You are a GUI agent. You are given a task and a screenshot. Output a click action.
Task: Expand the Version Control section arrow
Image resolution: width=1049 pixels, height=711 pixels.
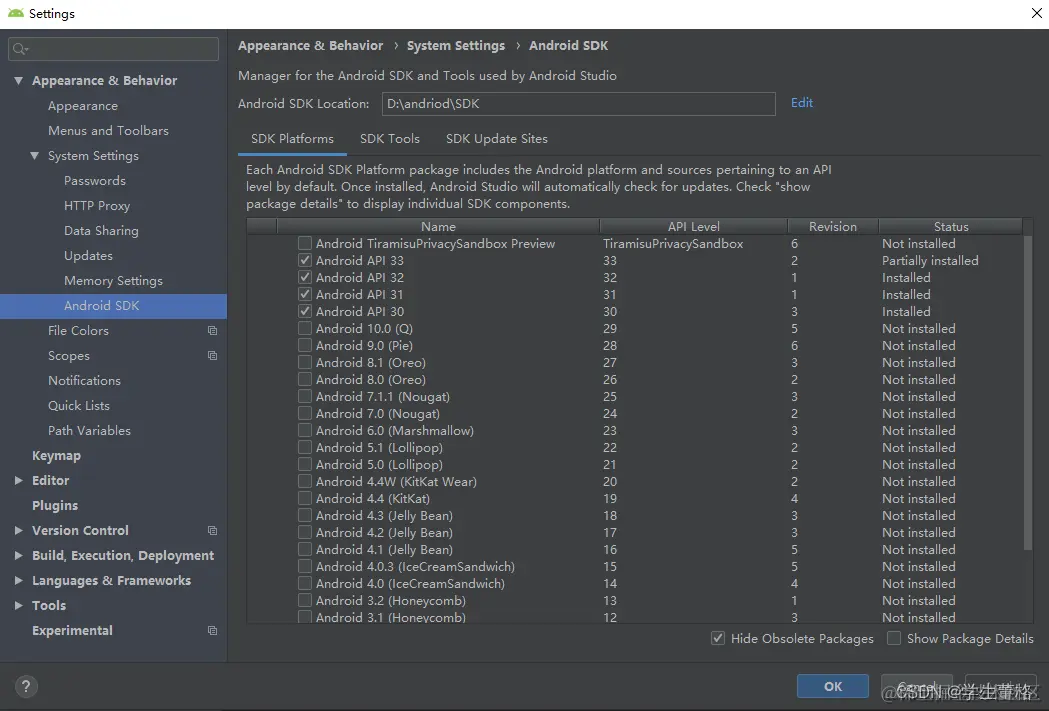coord(18,530)
